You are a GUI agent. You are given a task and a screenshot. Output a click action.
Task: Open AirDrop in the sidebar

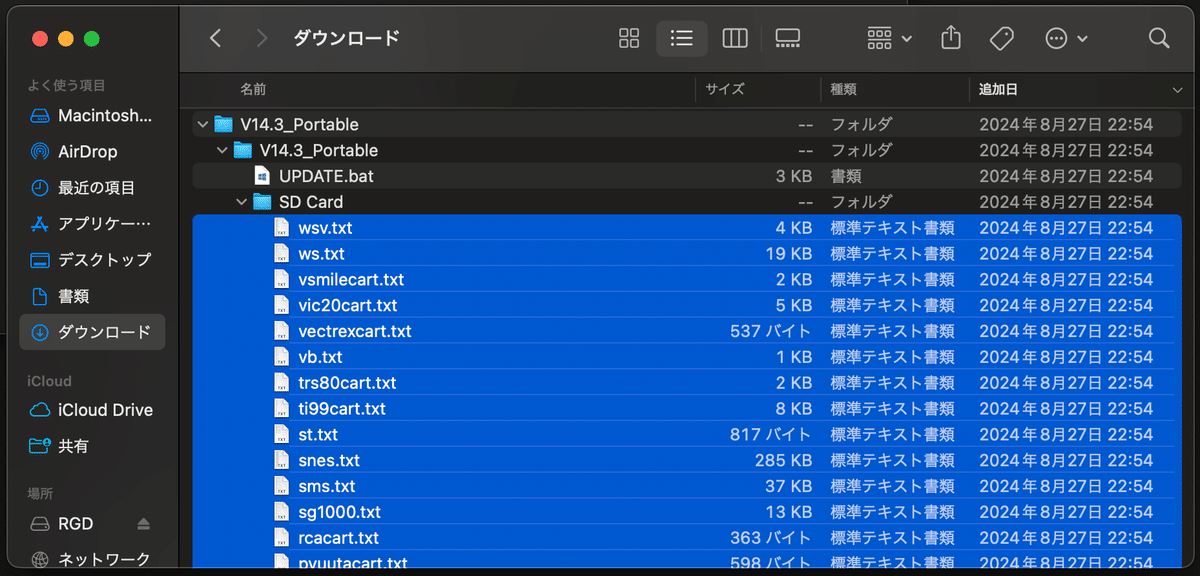(x=92, y=151)
